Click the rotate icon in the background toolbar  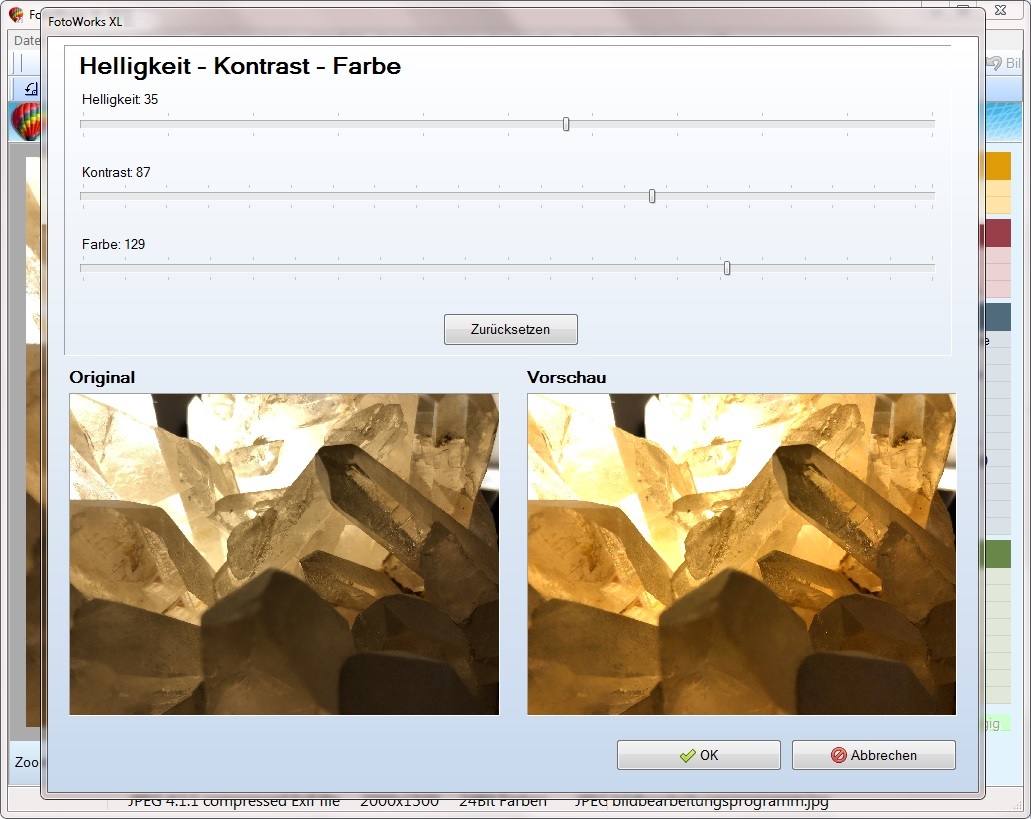click(x=30, y=88)
